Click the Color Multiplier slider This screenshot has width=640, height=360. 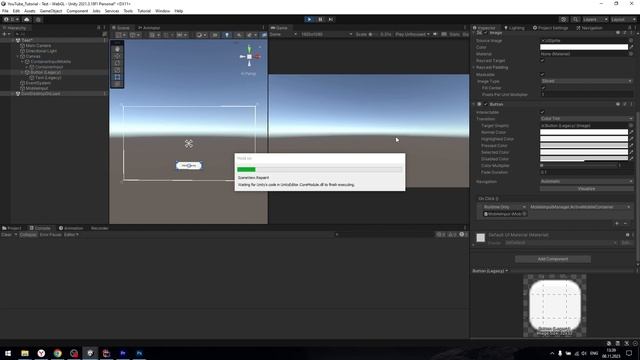tap(578, 166)
